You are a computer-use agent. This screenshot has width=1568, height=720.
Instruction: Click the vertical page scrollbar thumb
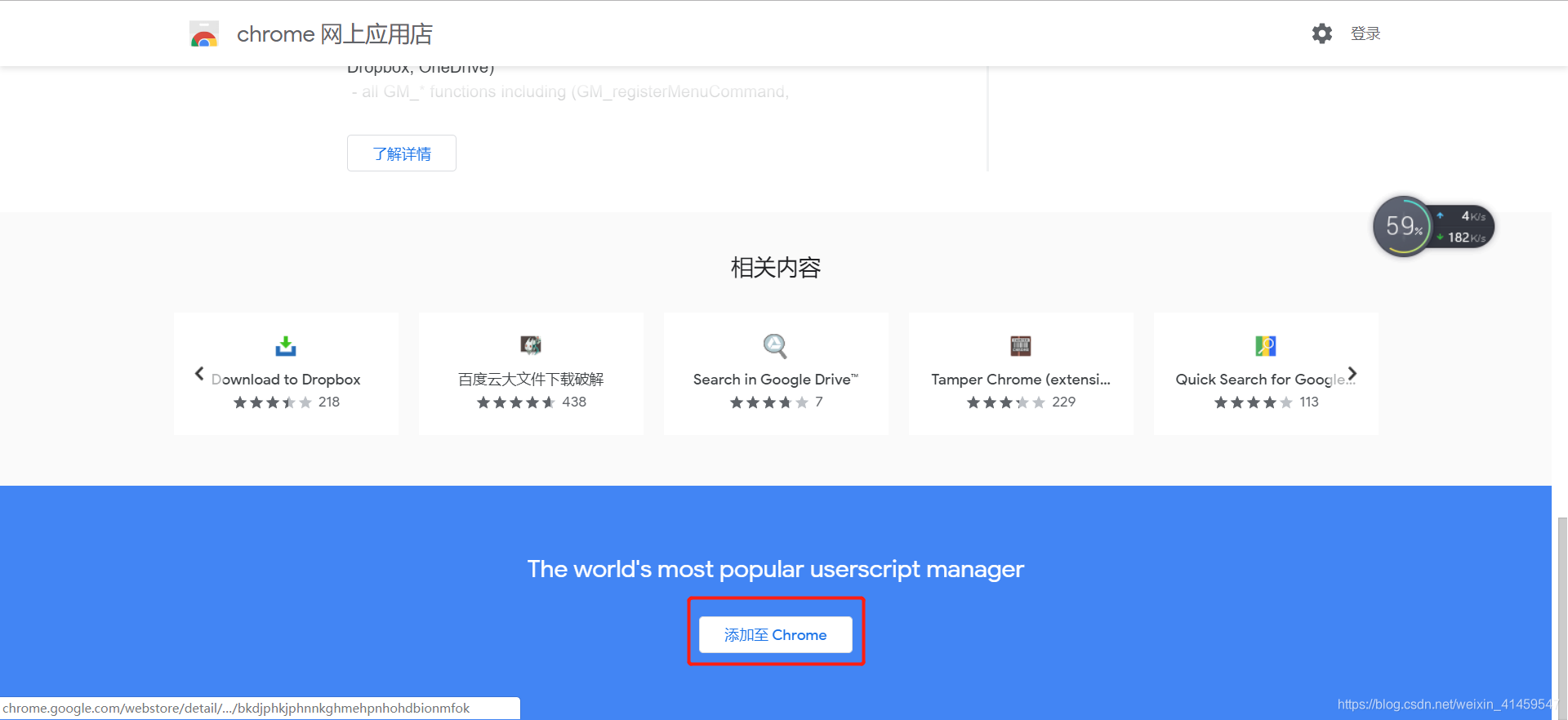(x=1561, y=618)
